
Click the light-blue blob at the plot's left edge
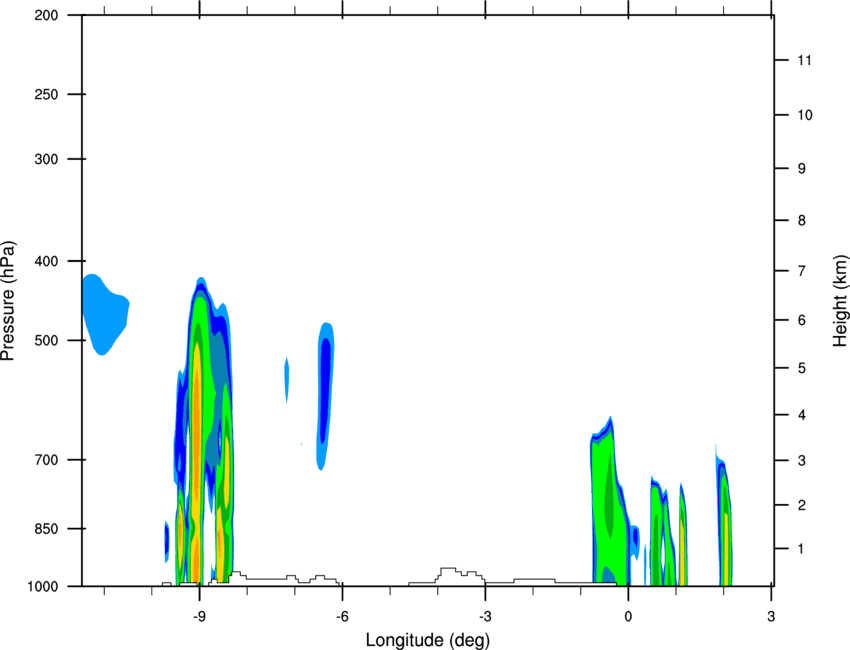pos(104,313)
